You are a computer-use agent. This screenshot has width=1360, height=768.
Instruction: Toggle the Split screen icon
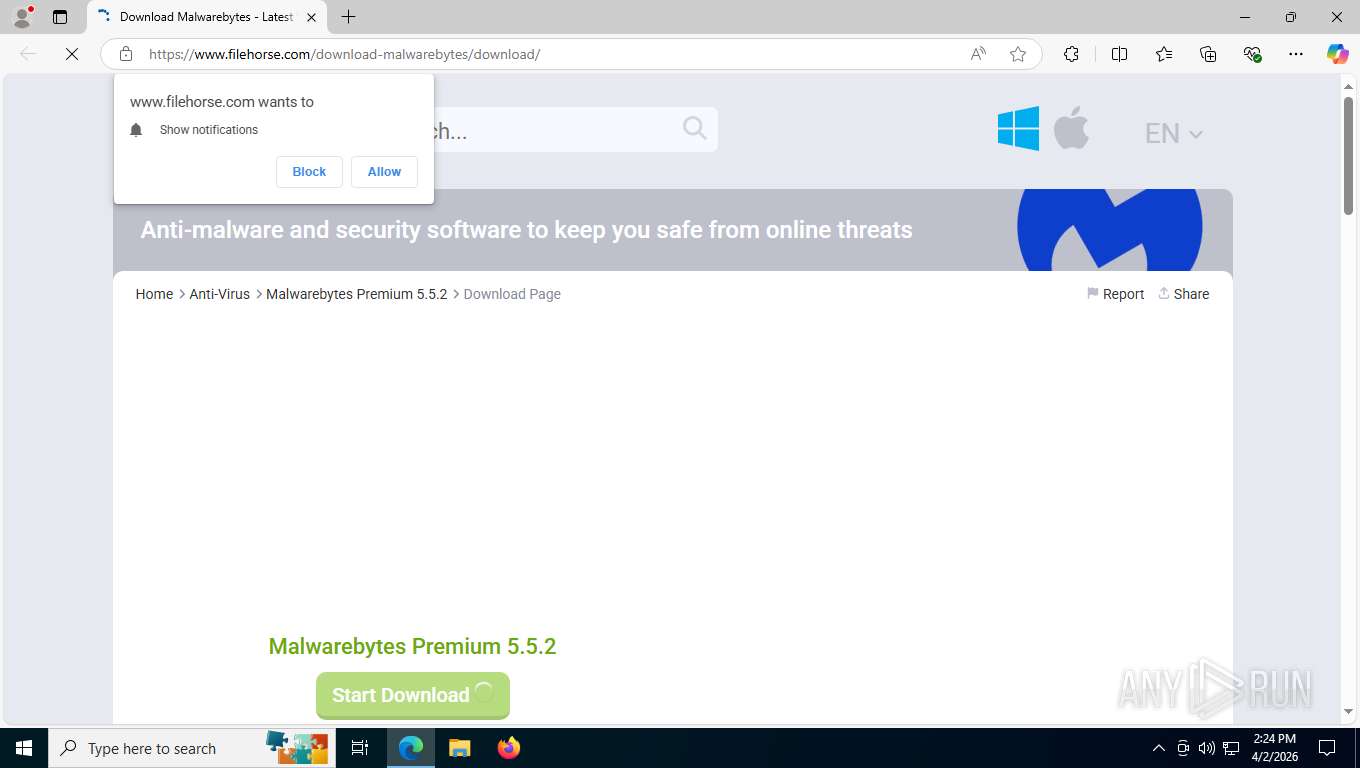tap(1119, 54)
